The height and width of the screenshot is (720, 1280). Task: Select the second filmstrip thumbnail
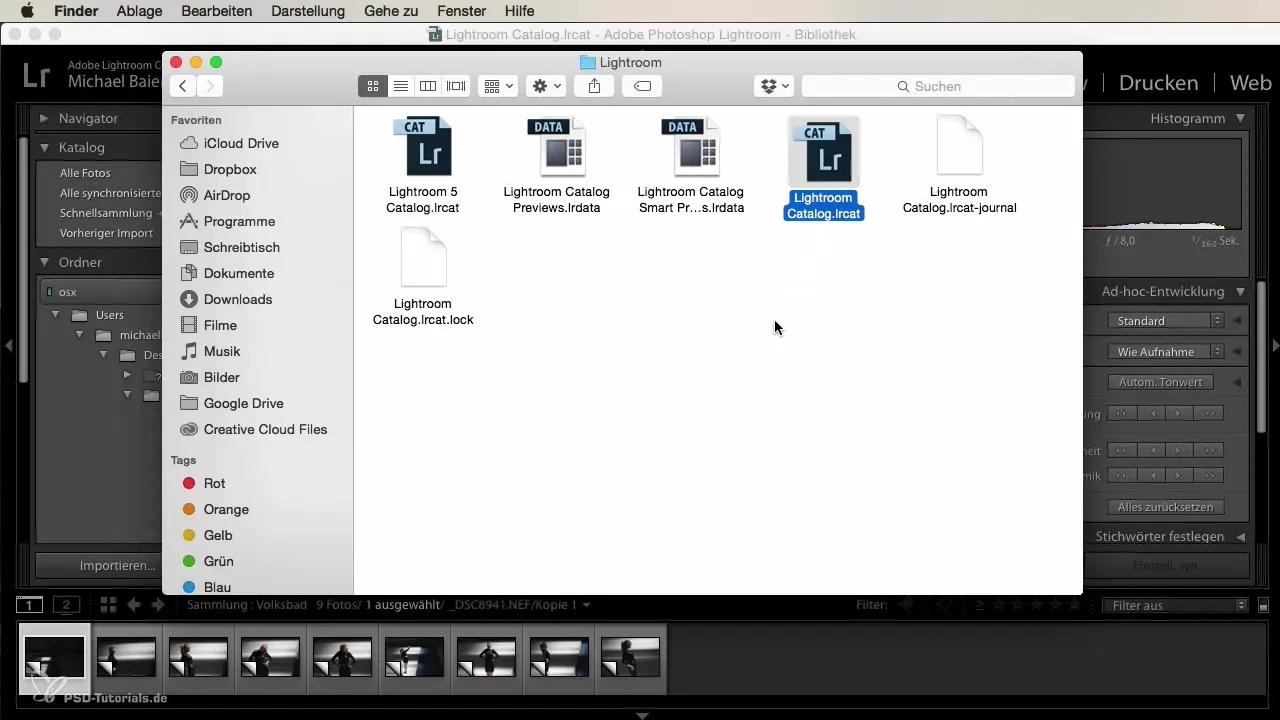click(x=126, y=658)
